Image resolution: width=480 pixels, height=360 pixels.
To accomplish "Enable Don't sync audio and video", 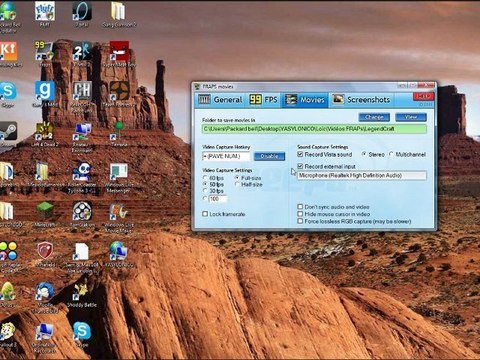I will coord(300,207).
